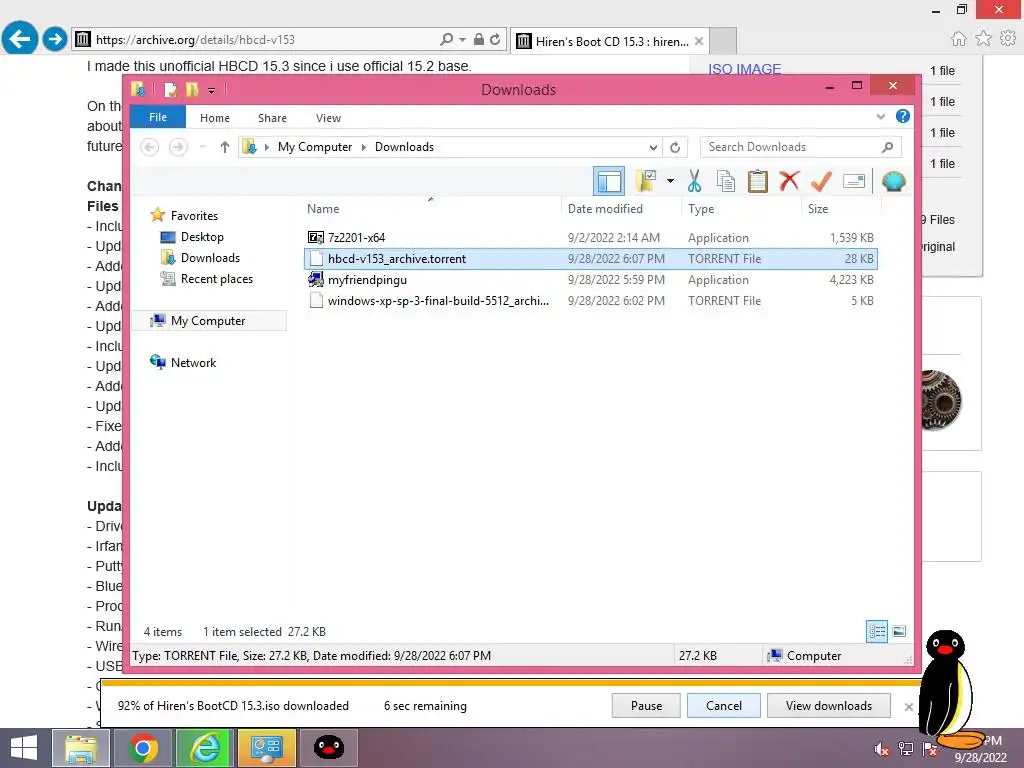Select My Computer in navigation pane

(x=208, y=321)
